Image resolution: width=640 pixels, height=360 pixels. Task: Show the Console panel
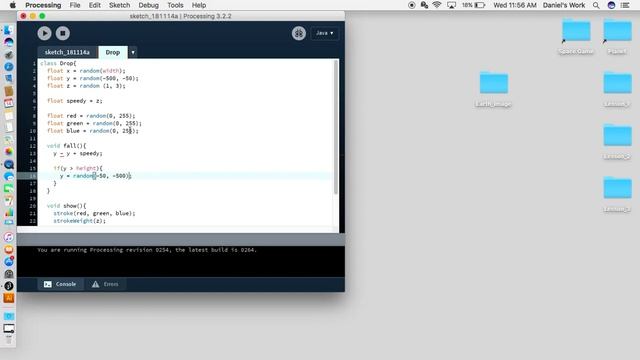[60, 284]
